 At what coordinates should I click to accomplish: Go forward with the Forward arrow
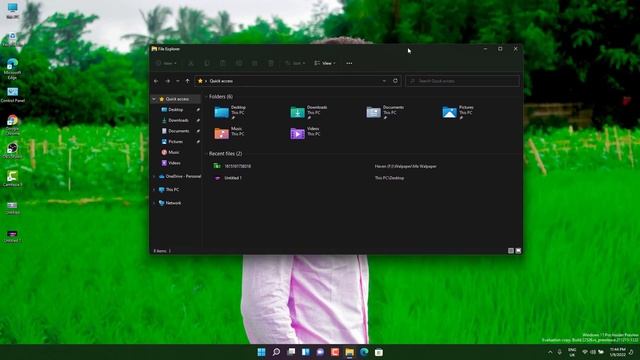167,81
